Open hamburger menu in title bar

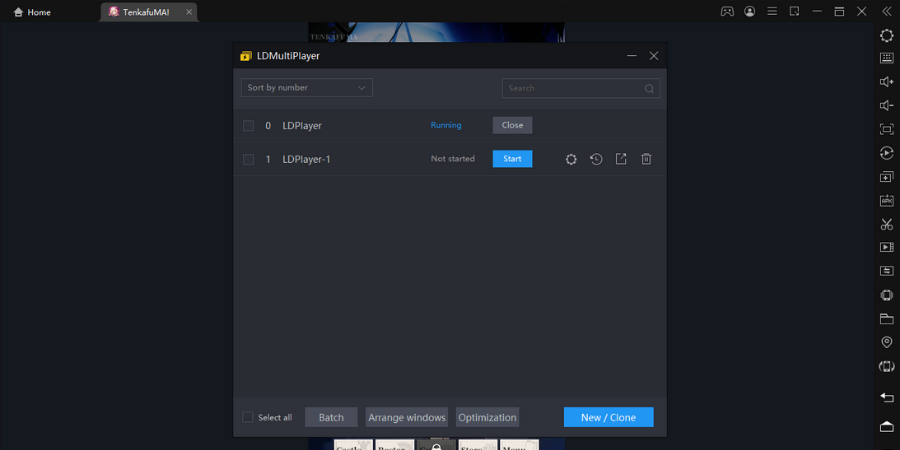(x=772, y=11)
